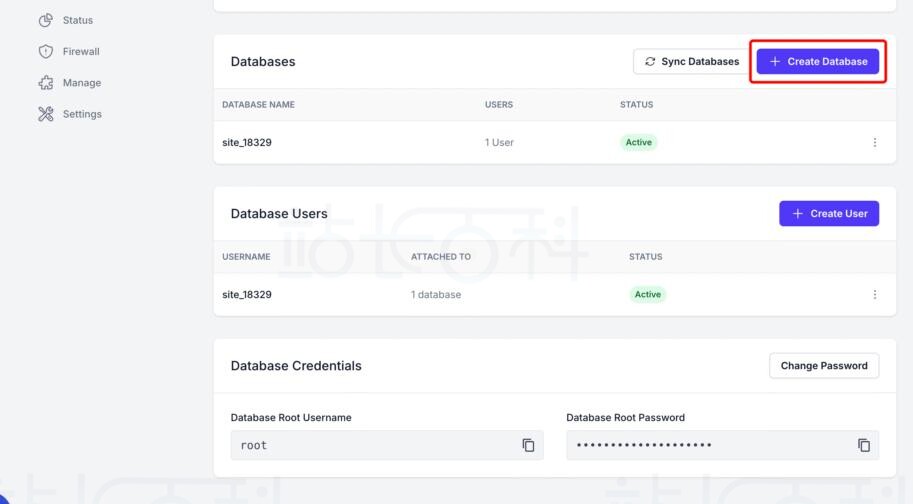Go to Firewall in the sidebar
Image resolution: width=913 pixels, height=504 pixels.
(81, 52)
